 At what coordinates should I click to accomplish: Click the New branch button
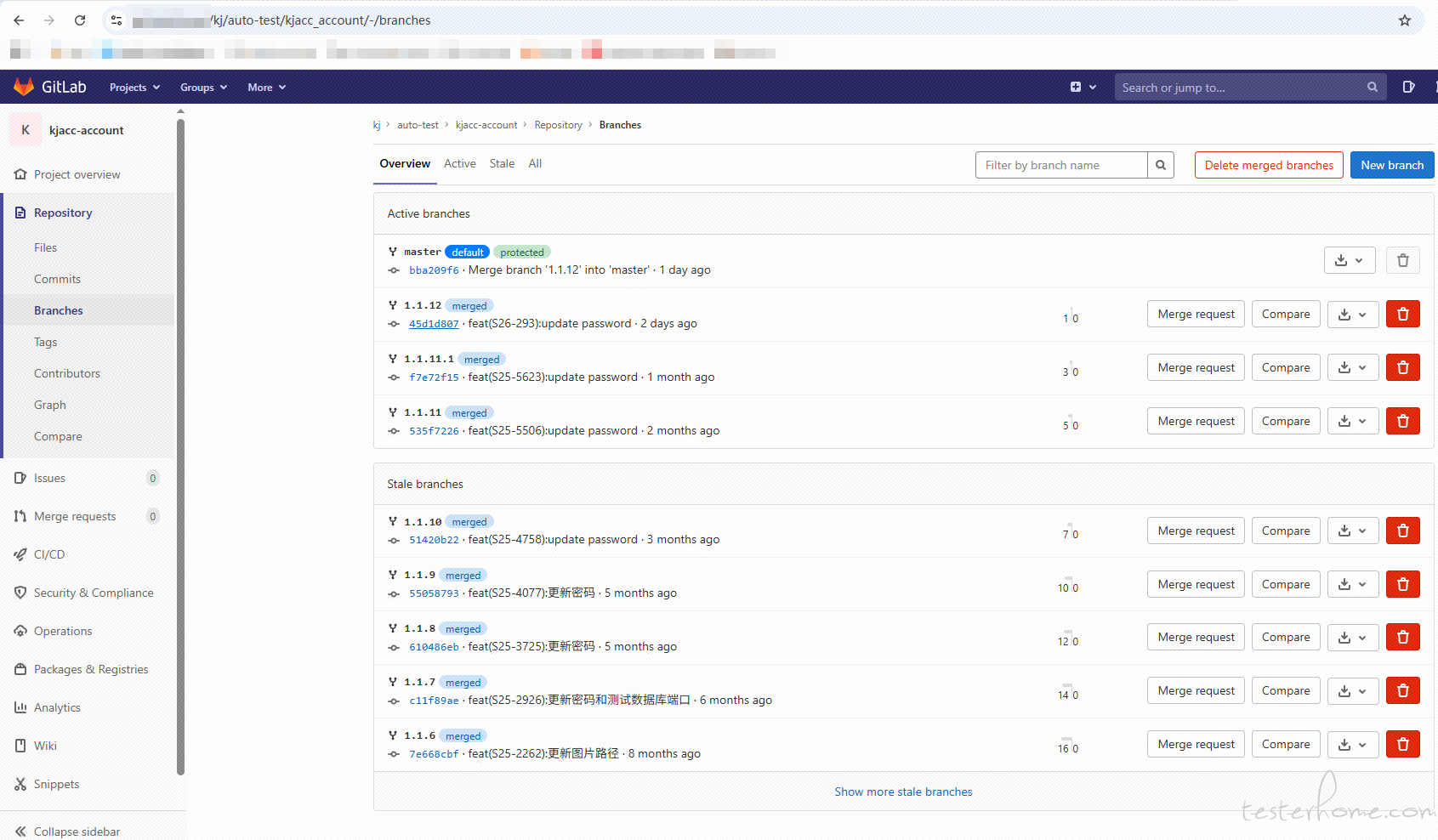tap(1391, 165)
